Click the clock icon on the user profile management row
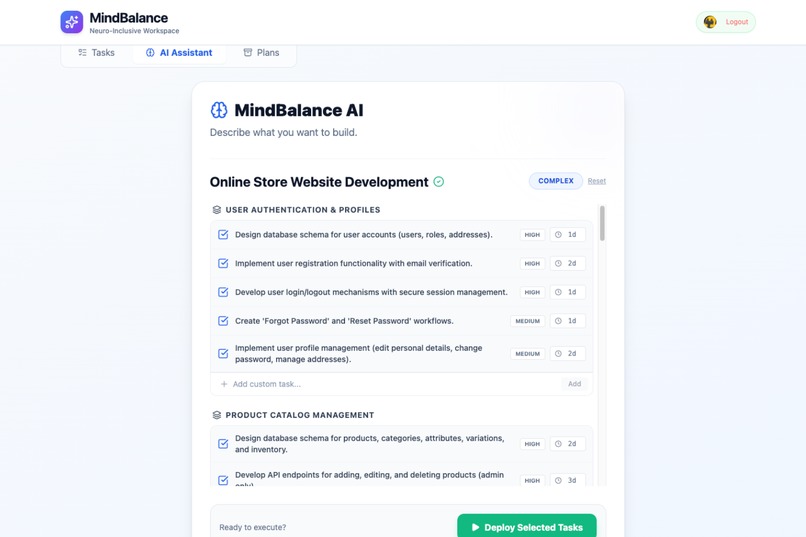 558,354
